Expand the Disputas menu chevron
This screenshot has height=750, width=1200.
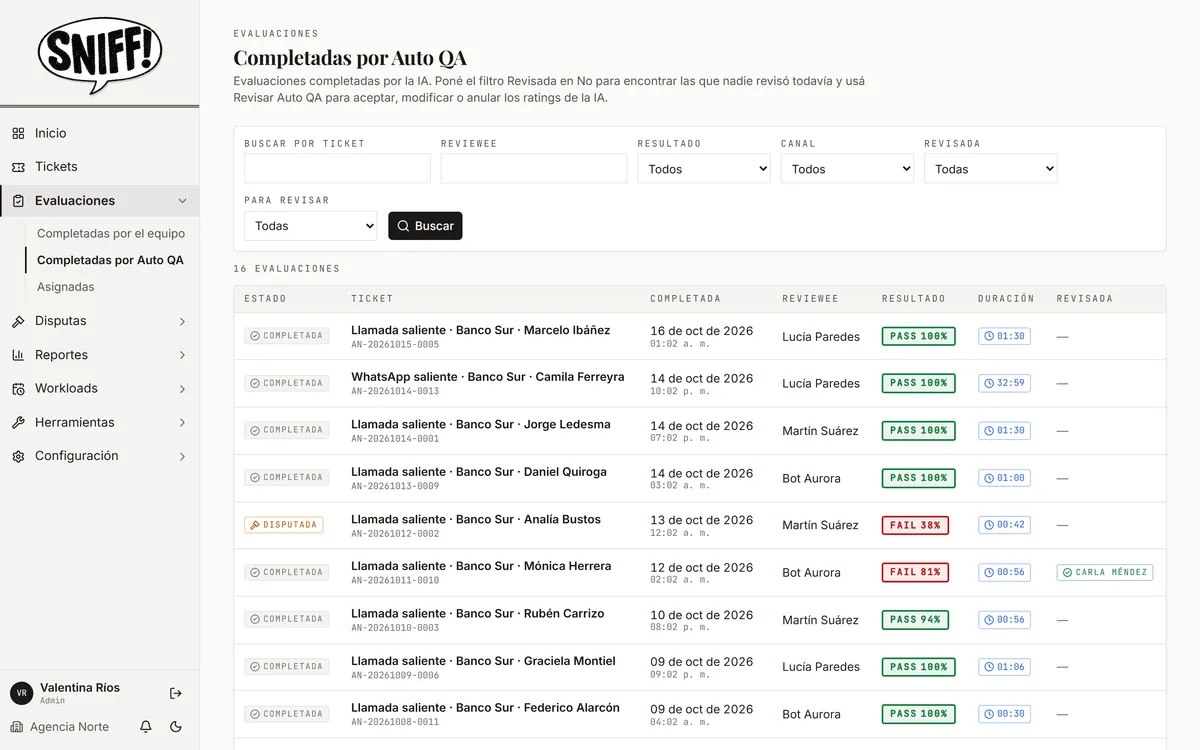pyautogui.click(x=182, y=321)
